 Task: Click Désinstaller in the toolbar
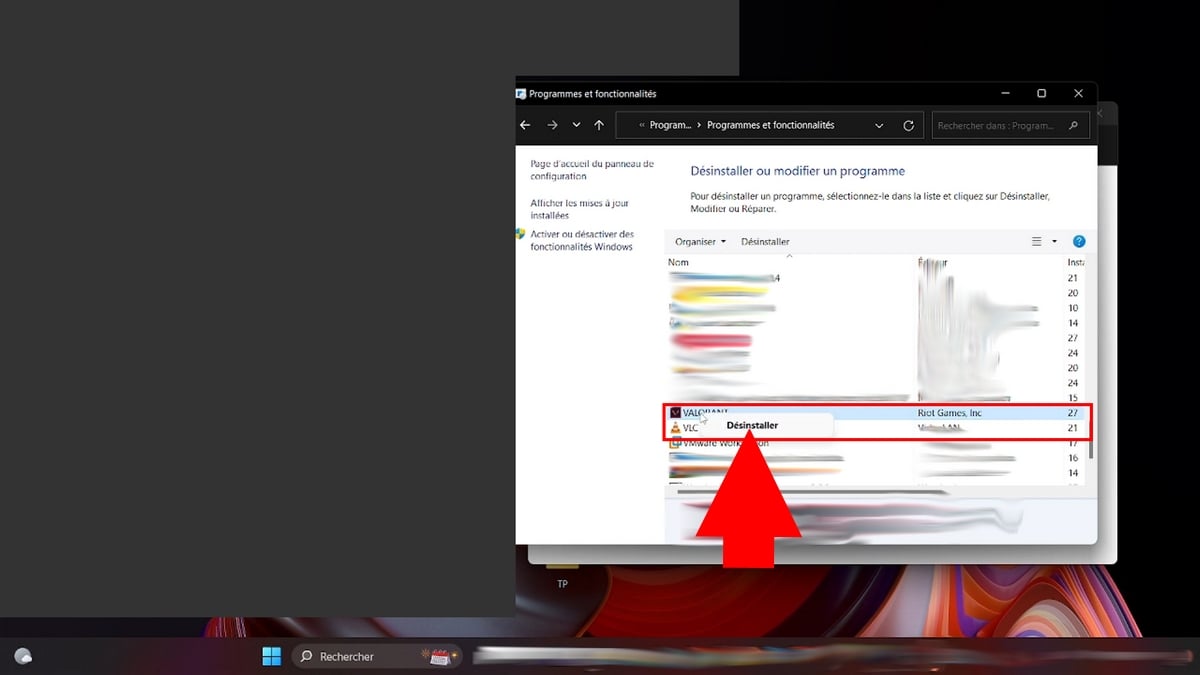(765, 242)
